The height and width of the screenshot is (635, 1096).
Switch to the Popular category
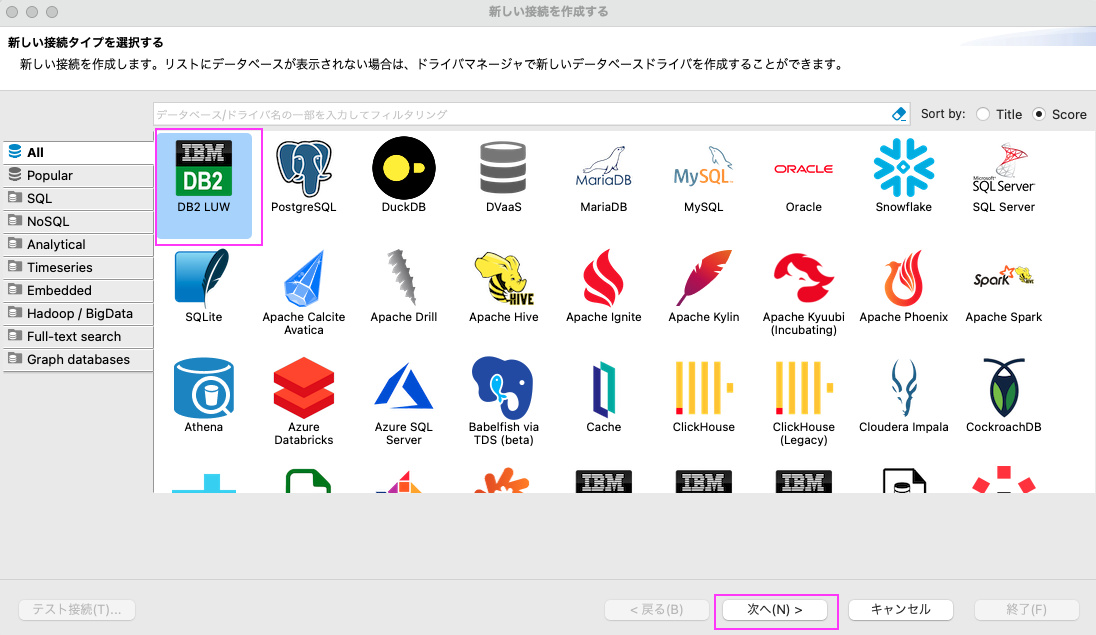coord(78,176)
